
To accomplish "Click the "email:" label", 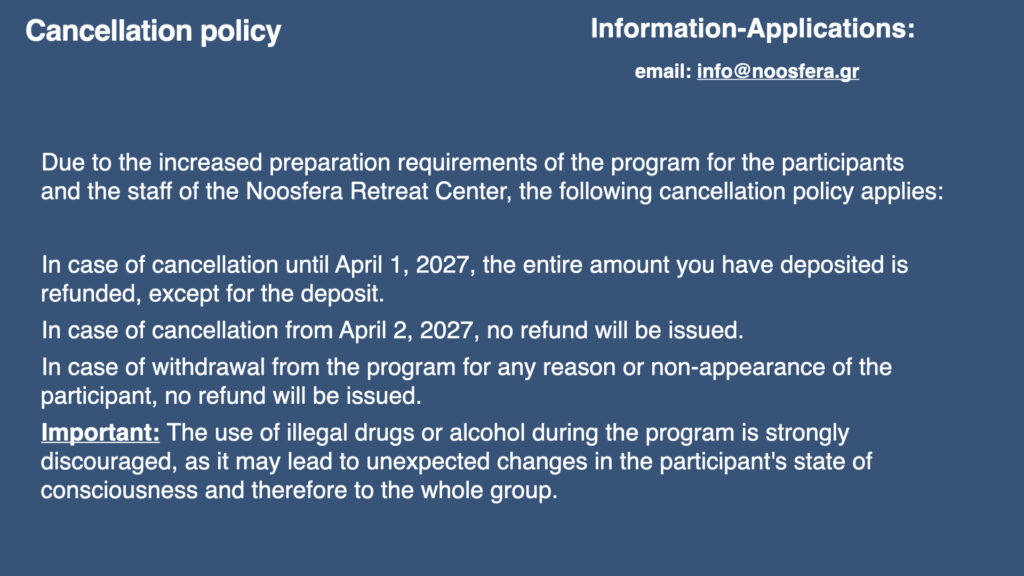I will pyautogui.click(x=663, y=73).
